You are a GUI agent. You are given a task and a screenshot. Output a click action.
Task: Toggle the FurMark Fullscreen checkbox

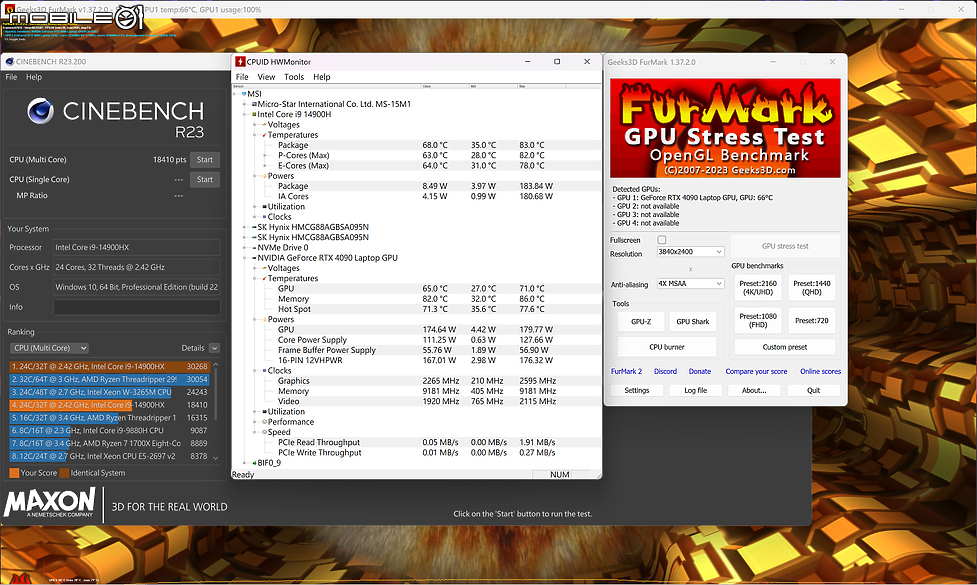(662, 240)
